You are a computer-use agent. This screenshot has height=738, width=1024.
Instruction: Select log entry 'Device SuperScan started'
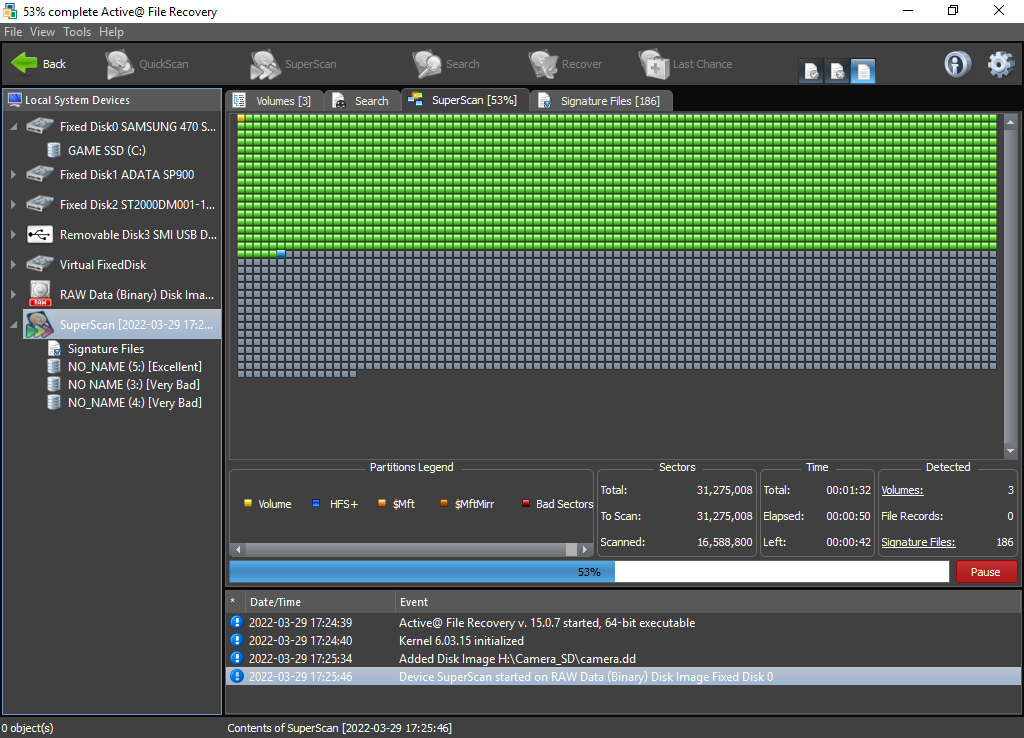[x=624, y=677]
